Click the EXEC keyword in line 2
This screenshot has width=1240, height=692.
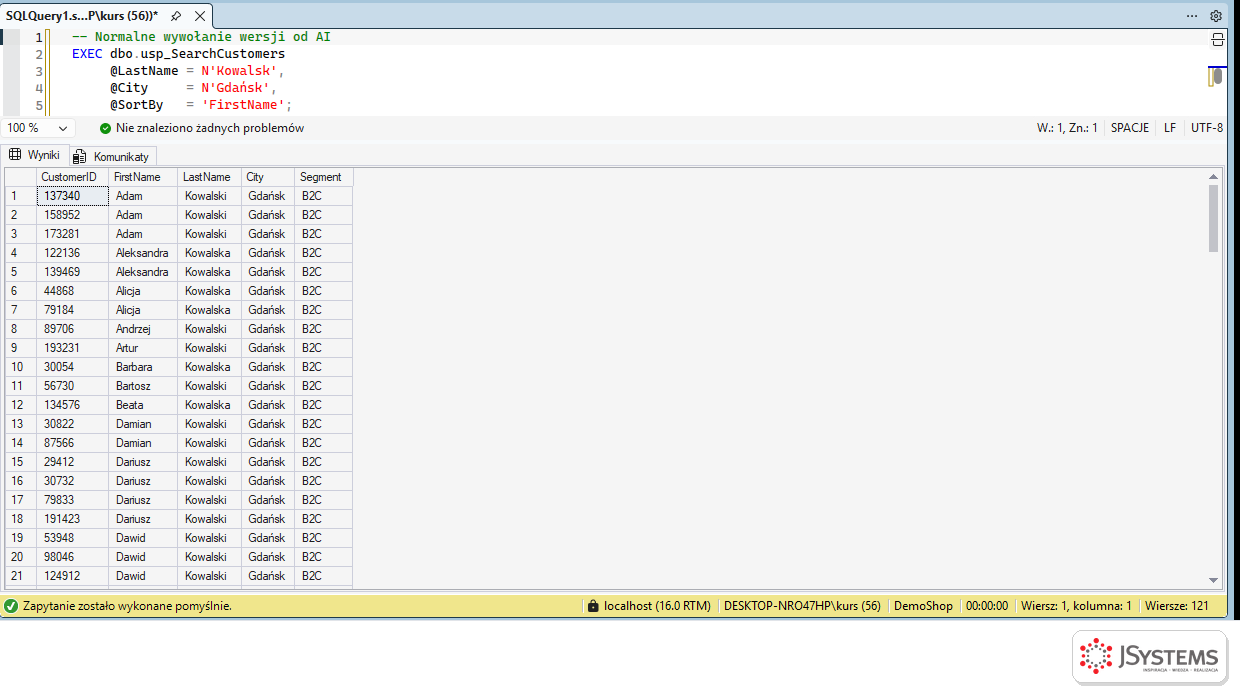(x=87, y=53)
